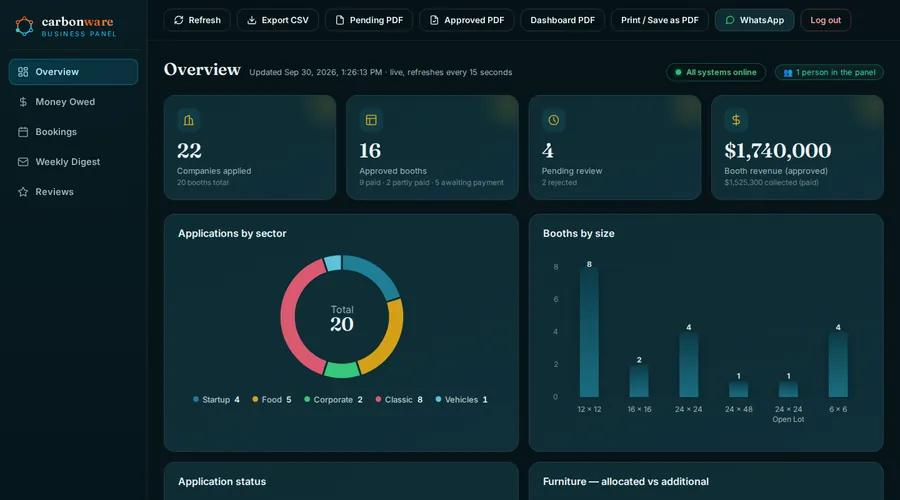Image resolution: width=900 pixels, height=500 pixels.
Task: Click the 'Booths by size' heading
Action: (579, 234)
